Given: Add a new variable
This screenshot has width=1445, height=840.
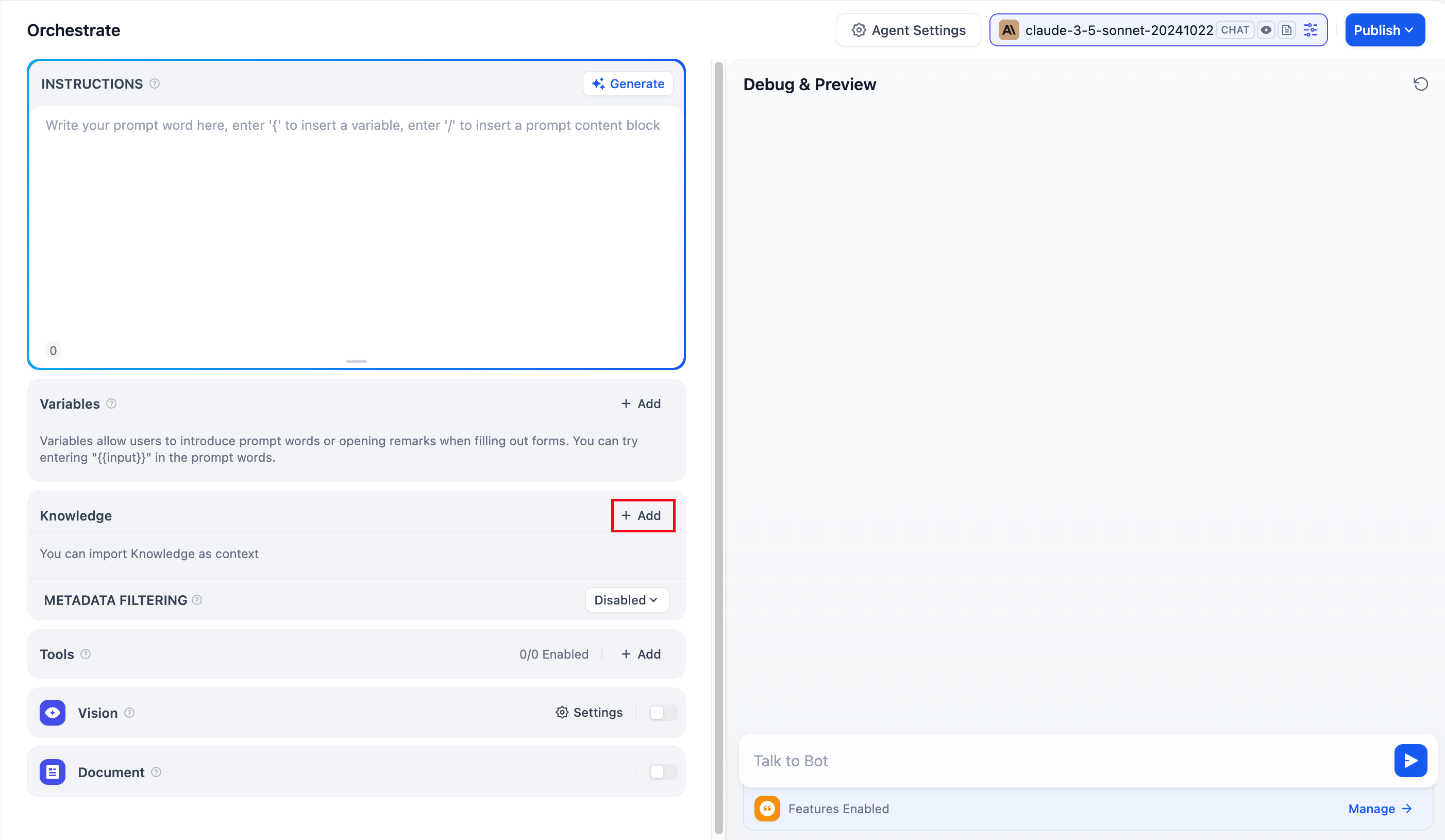Looking at the screenshot, I should (x=641, y=404).
